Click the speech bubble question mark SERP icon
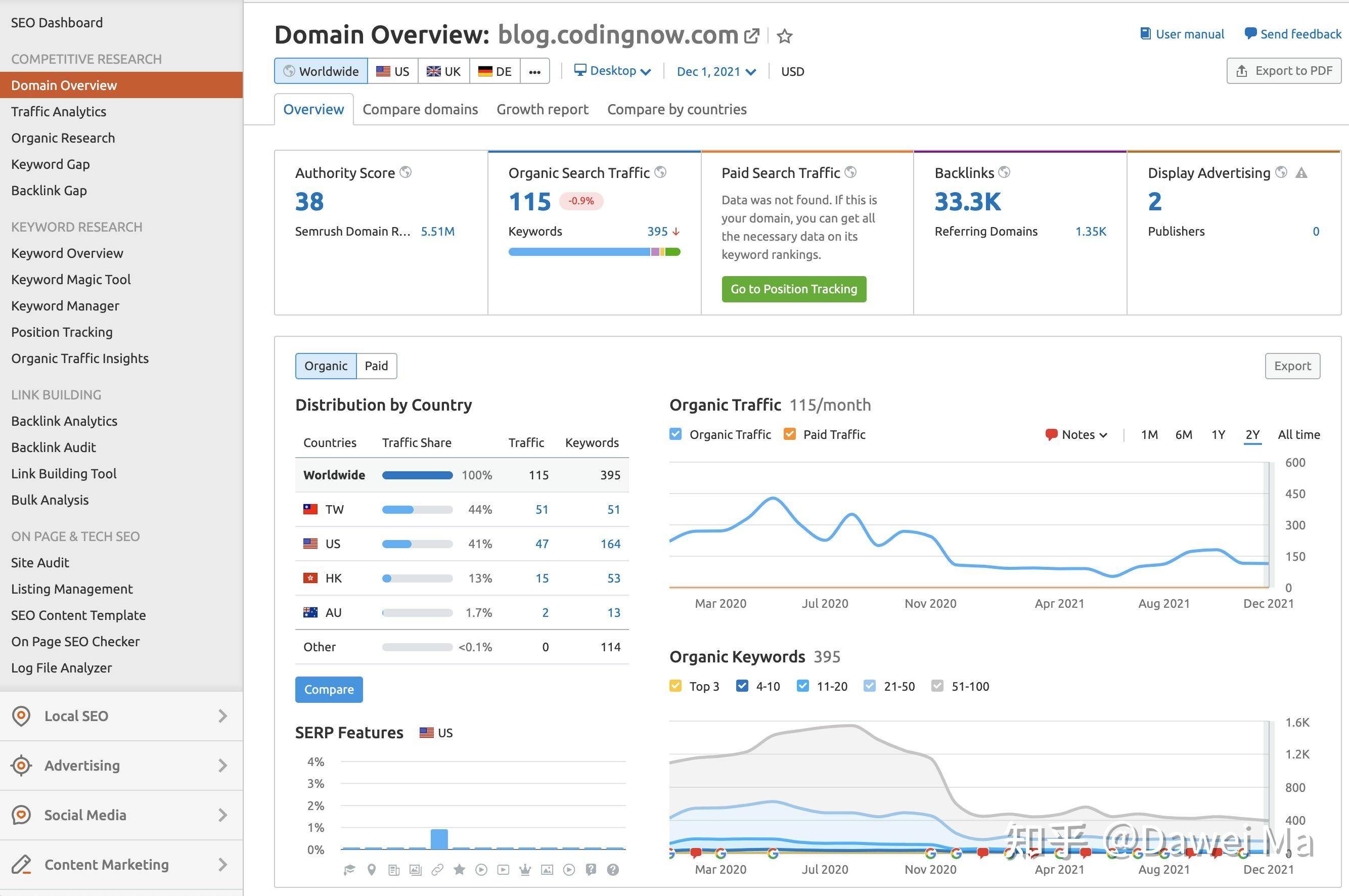This screenshot has height=896, width=1349. (591, 870)
